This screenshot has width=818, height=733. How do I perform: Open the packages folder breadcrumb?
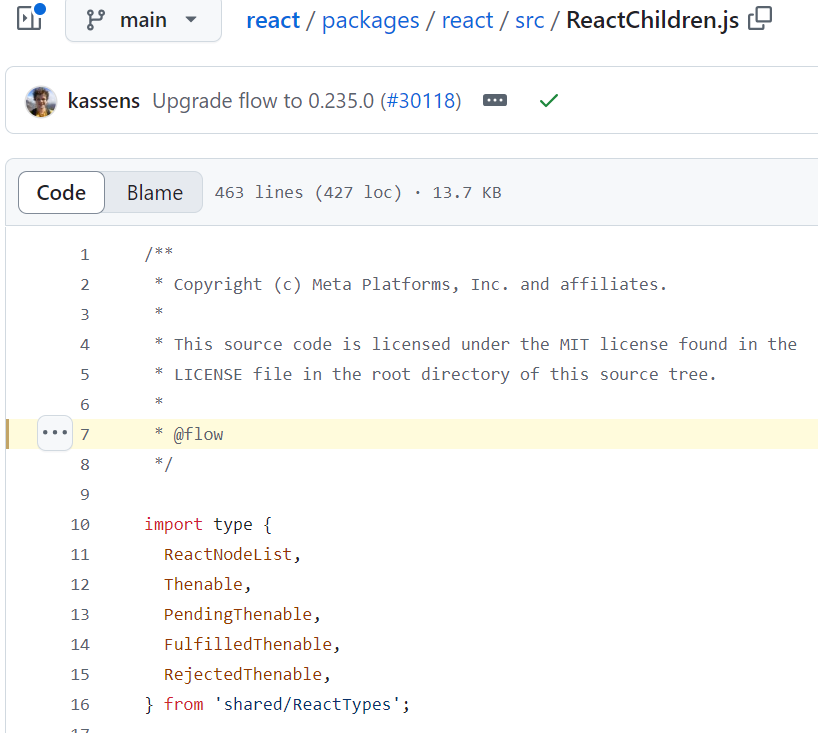pos(370,19)
